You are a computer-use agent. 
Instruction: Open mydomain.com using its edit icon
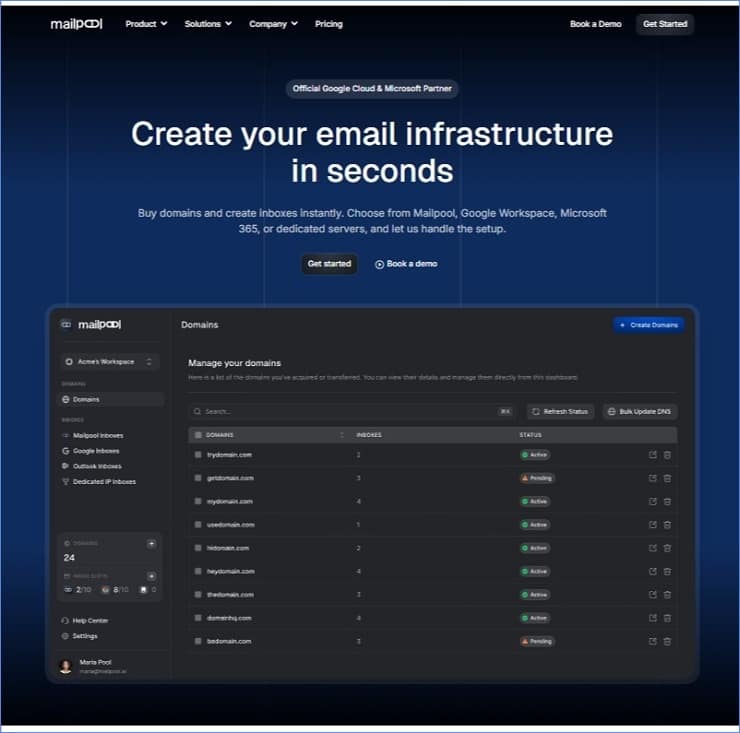click(653, 501)
